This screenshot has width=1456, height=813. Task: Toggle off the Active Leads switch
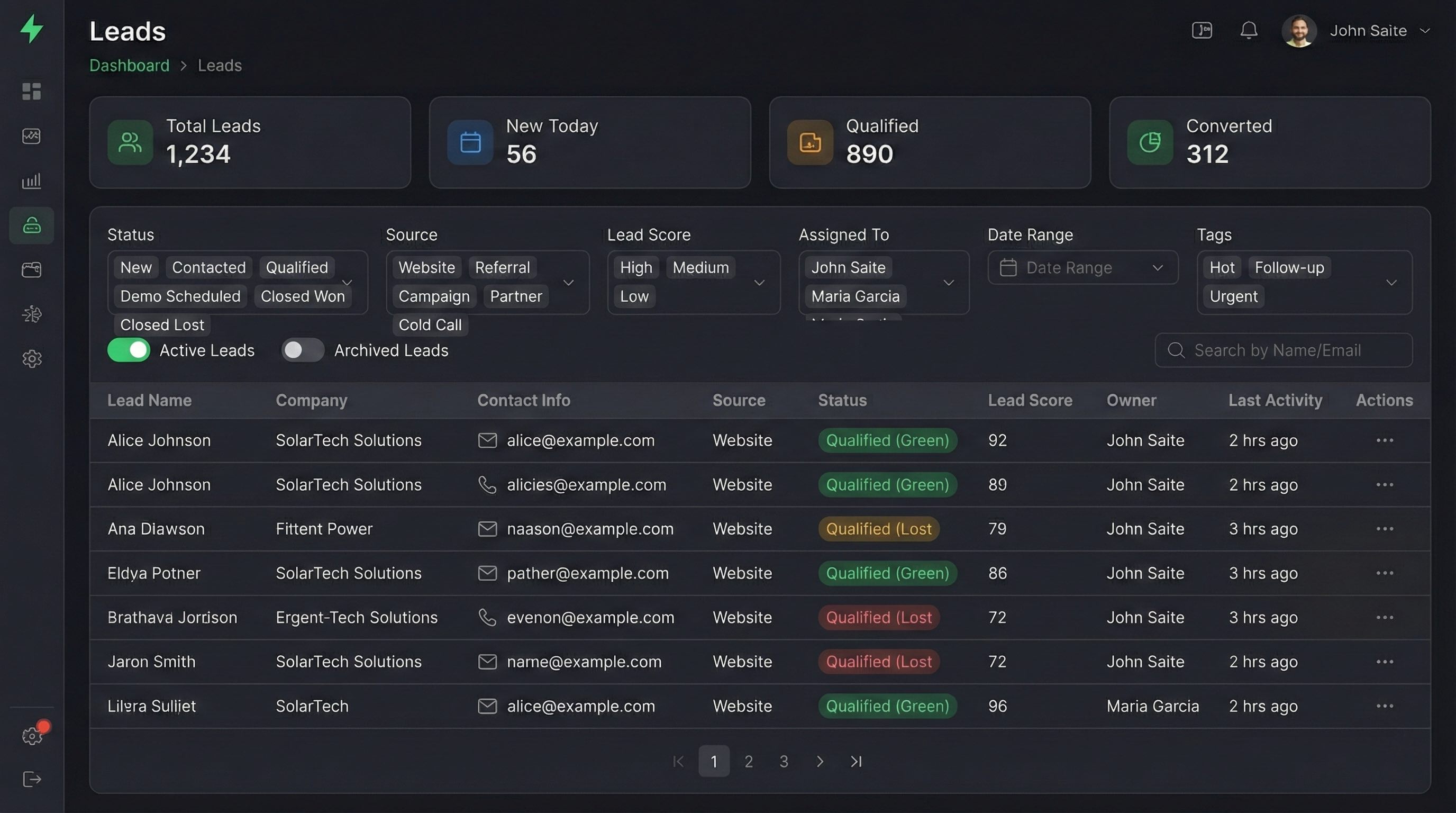pyautogui.click(x=129, y=350)
